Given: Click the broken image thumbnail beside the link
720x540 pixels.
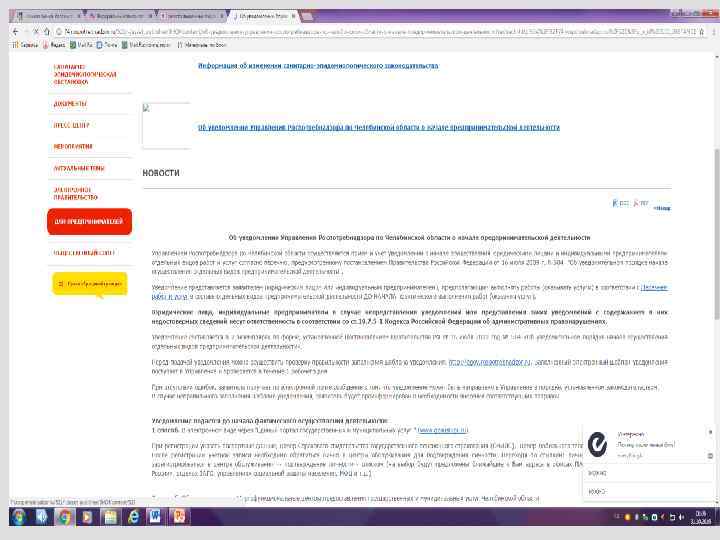Looking at the screenshot, I should tap(166, 126).
